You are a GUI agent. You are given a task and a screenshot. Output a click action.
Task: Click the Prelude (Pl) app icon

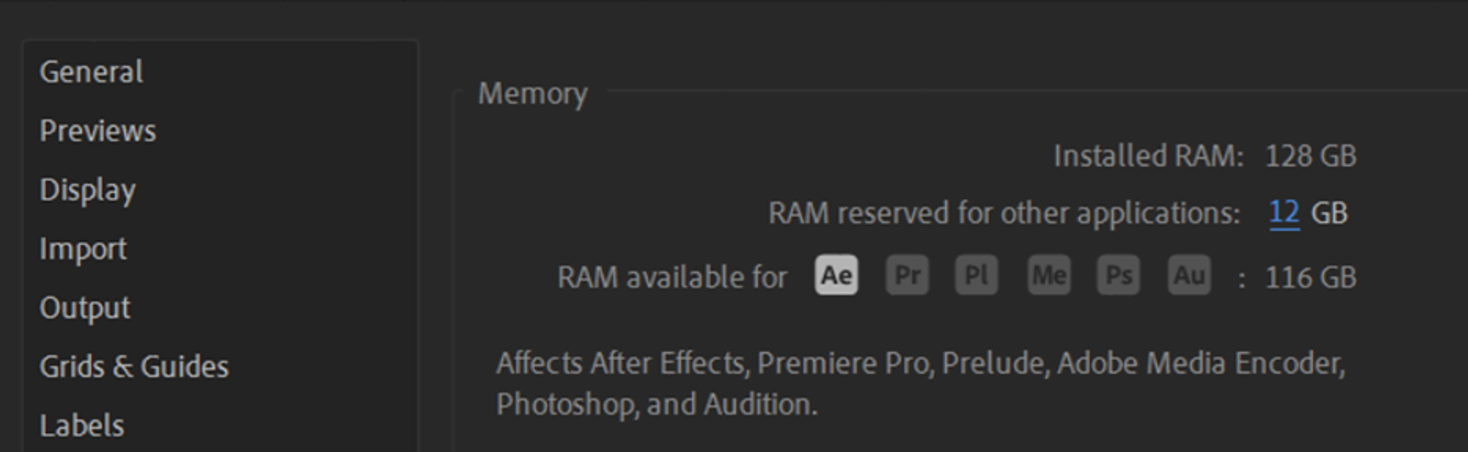(977, 275)
